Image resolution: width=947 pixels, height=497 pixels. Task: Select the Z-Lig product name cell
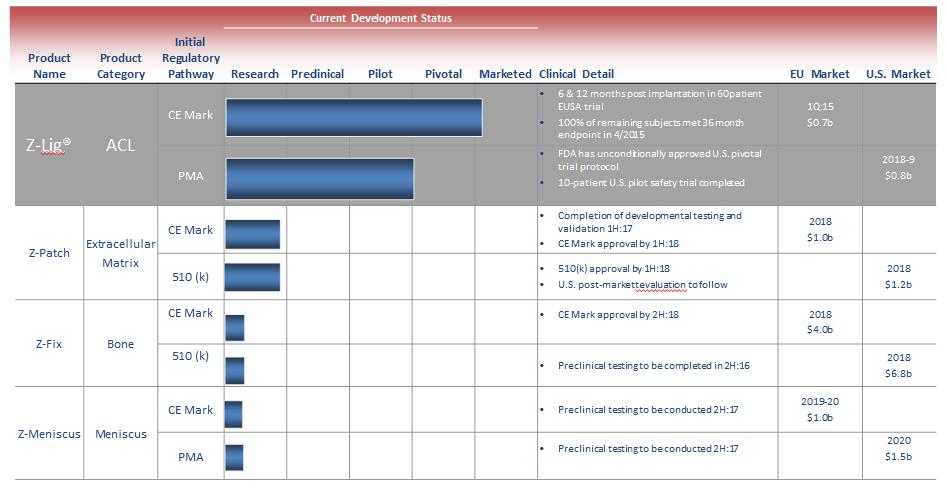click(x=48, y=145)
